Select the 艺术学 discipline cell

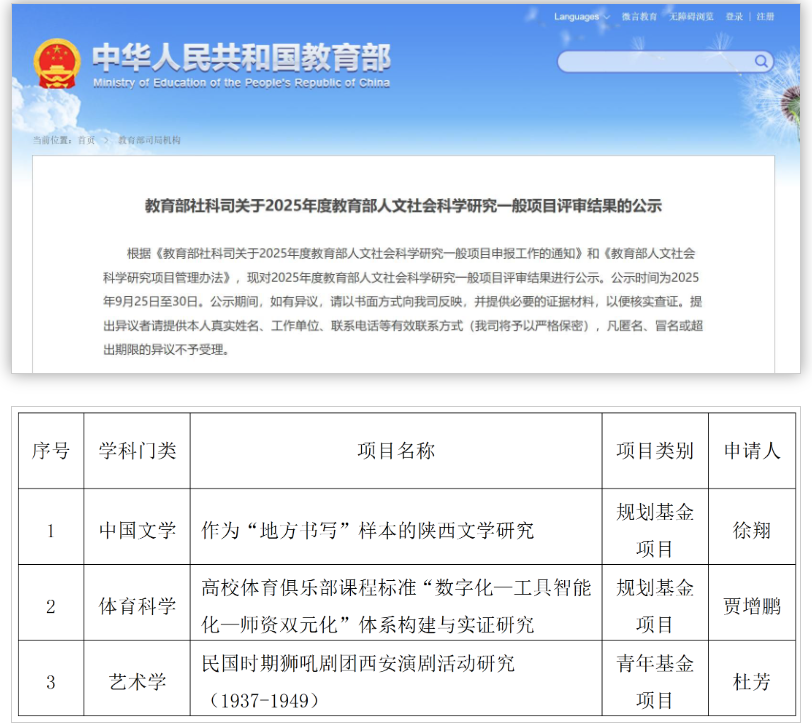point(137,678)
